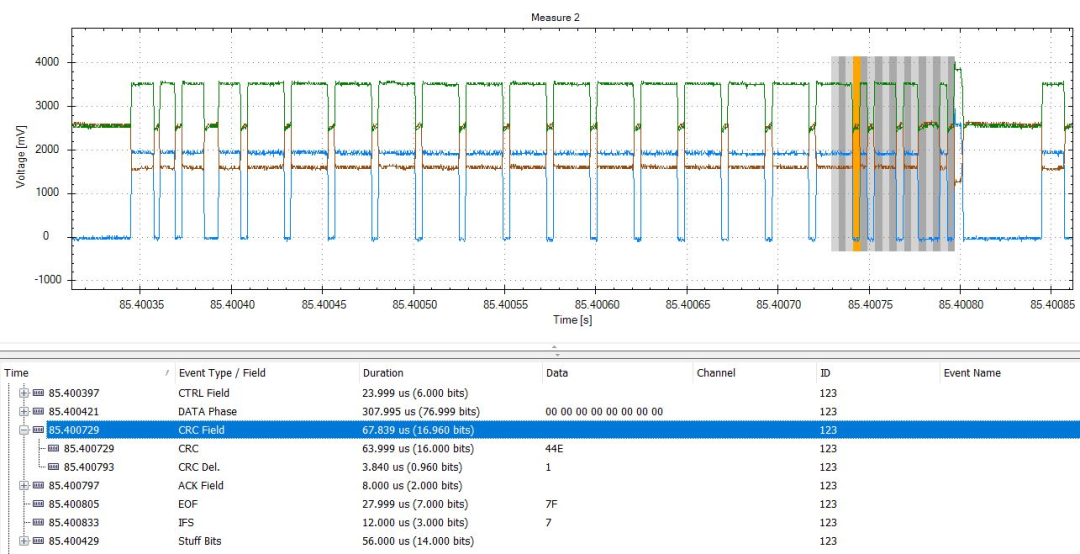Click the IFS row icon

(39, 522)
